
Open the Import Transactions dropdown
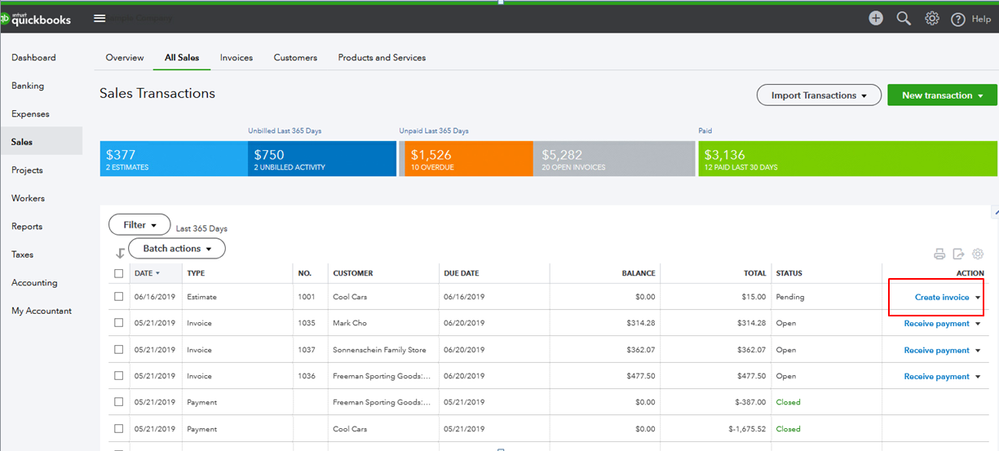coord(819,95)
